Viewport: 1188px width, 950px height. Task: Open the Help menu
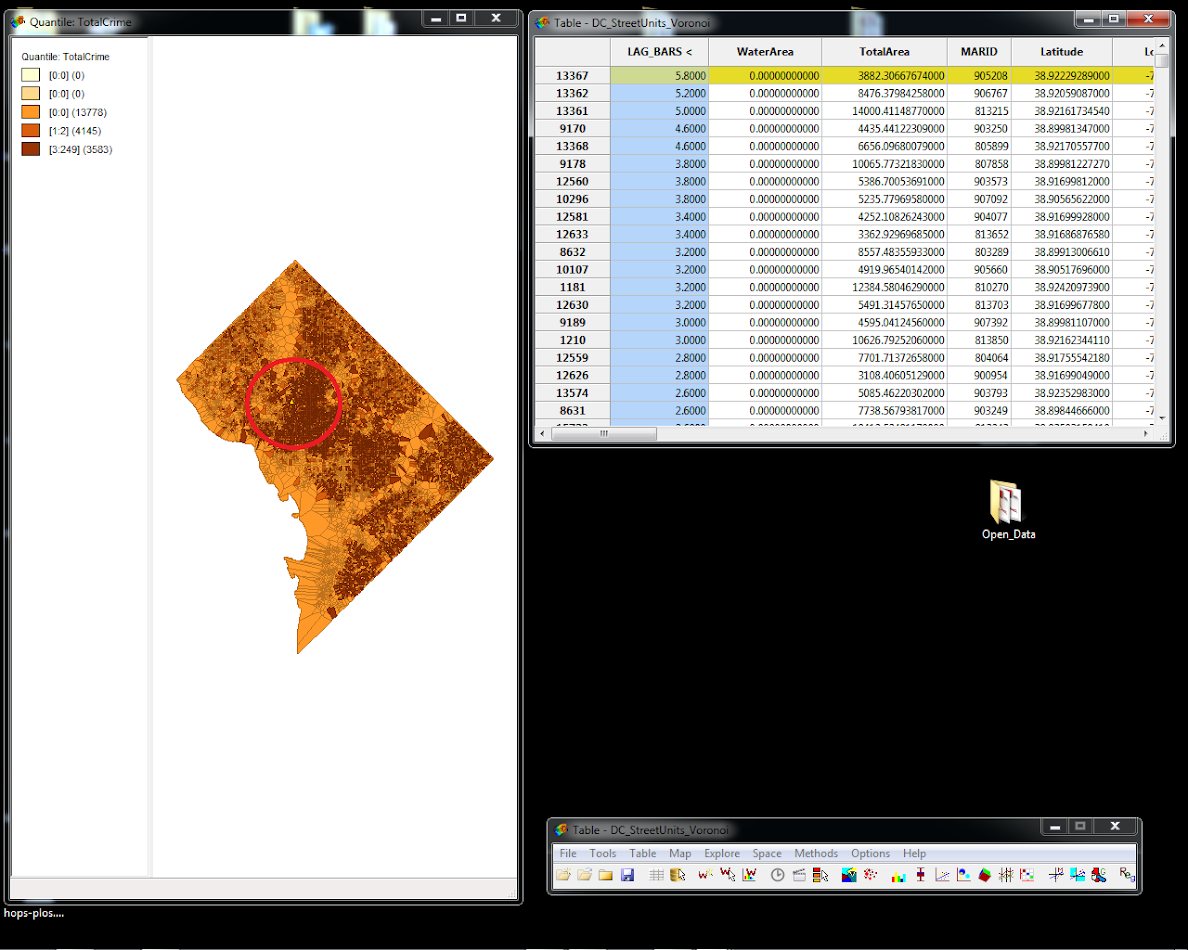coord(914,853)
